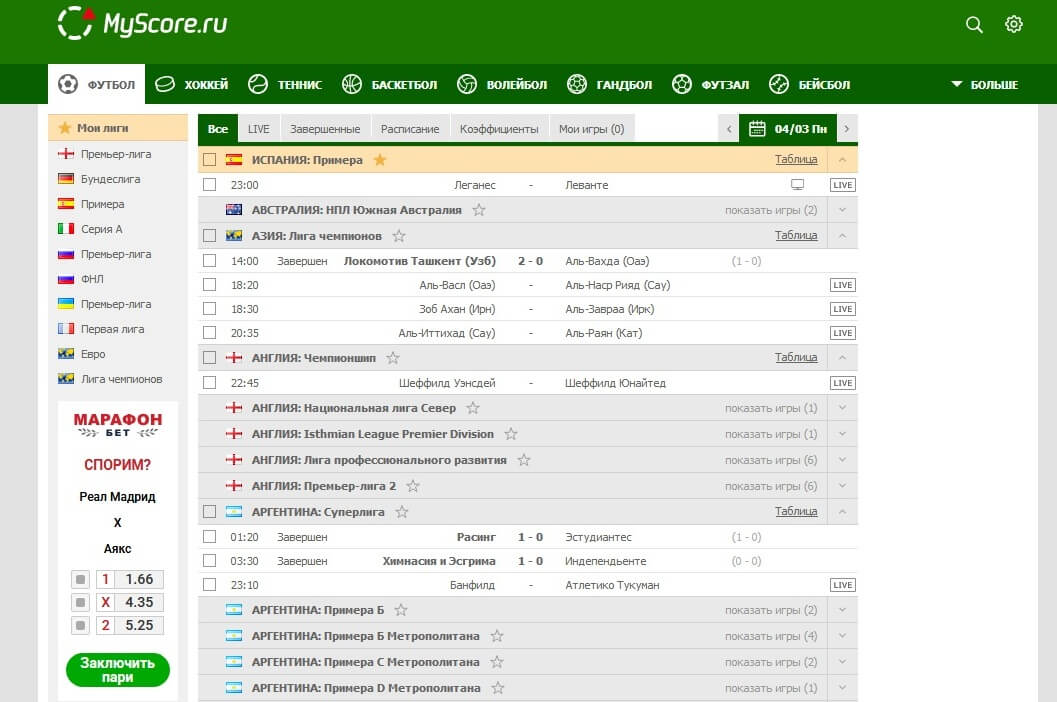Tick checkbox for Леганес - Леванте match
The image size is (1057, 702).
(x=210, y=184)
